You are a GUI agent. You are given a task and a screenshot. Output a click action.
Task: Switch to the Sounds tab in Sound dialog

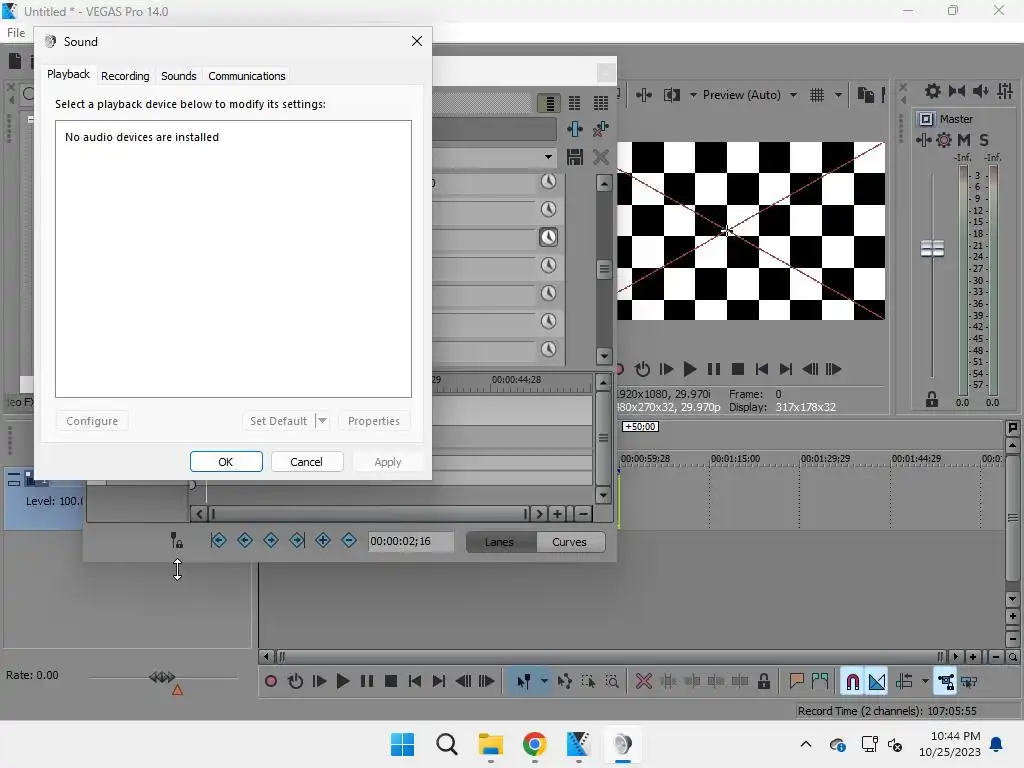pos(178,76)
